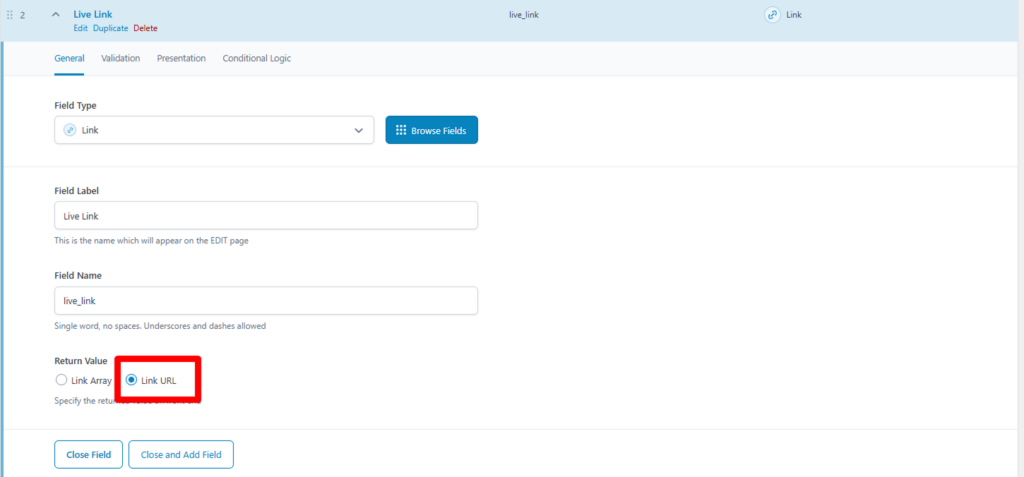Open the Conditional Logic tab
Screen dimensions: 1024x477
coord(257,58)
